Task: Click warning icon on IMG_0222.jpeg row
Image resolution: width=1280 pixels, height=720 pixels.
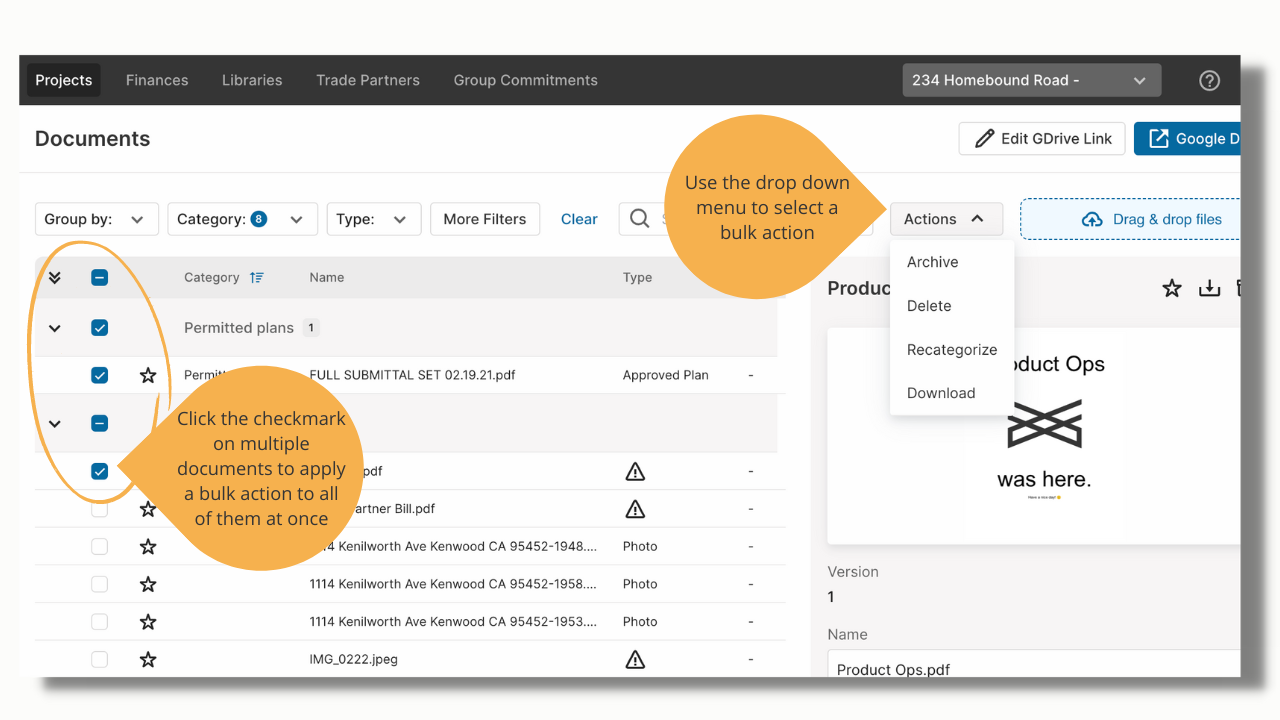Action: pos(635,659)
